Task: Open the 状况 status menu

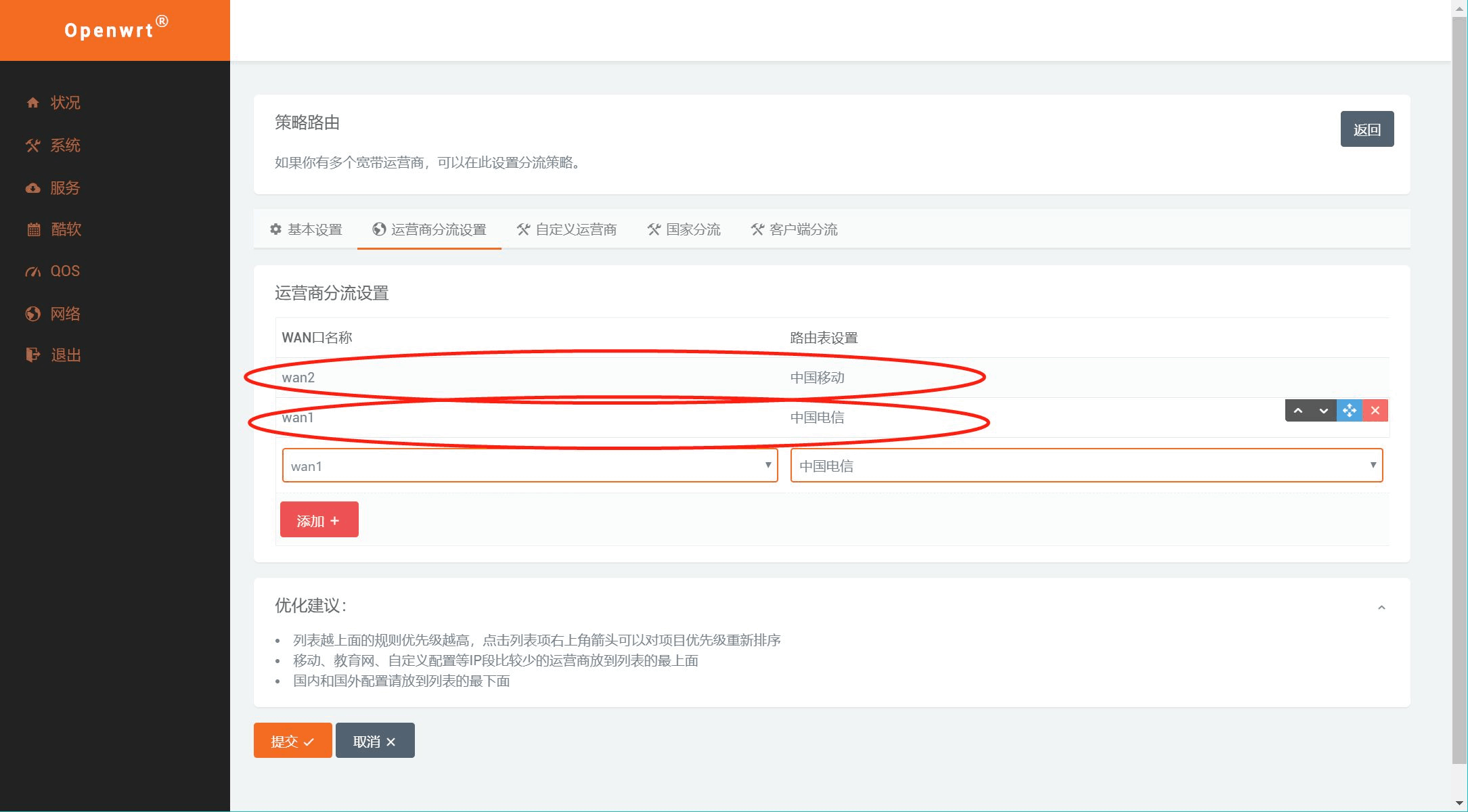Action: coord(65,103)
